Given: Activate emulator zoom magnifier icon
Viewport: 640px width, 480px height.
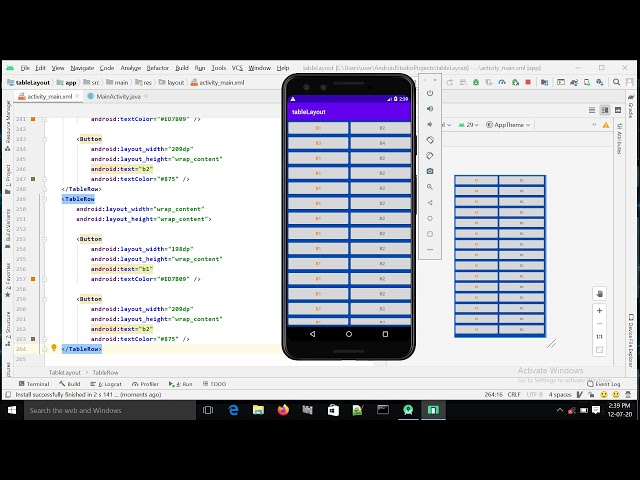Looking at the screenshot, I should [x=430, y=187].
